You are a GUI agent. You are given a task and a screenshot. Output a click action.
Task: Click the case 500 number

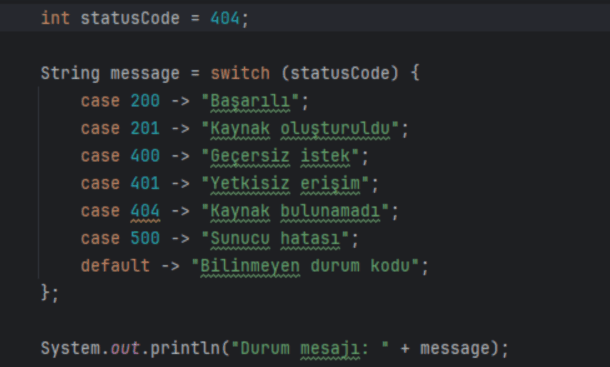pyautogui.click(x=145, y=239)
